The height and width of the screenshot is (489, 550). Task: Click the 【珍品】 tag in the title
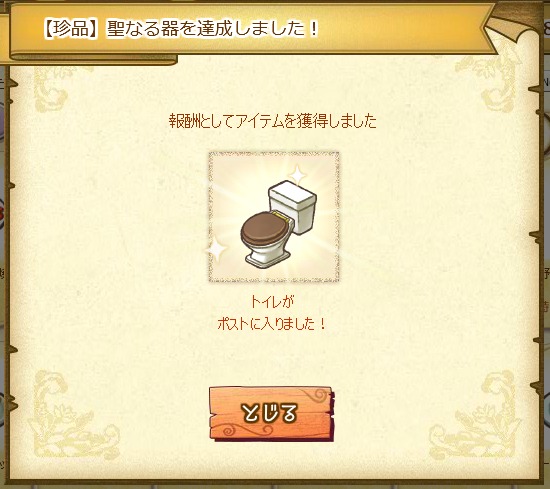(x=71, y=28)
